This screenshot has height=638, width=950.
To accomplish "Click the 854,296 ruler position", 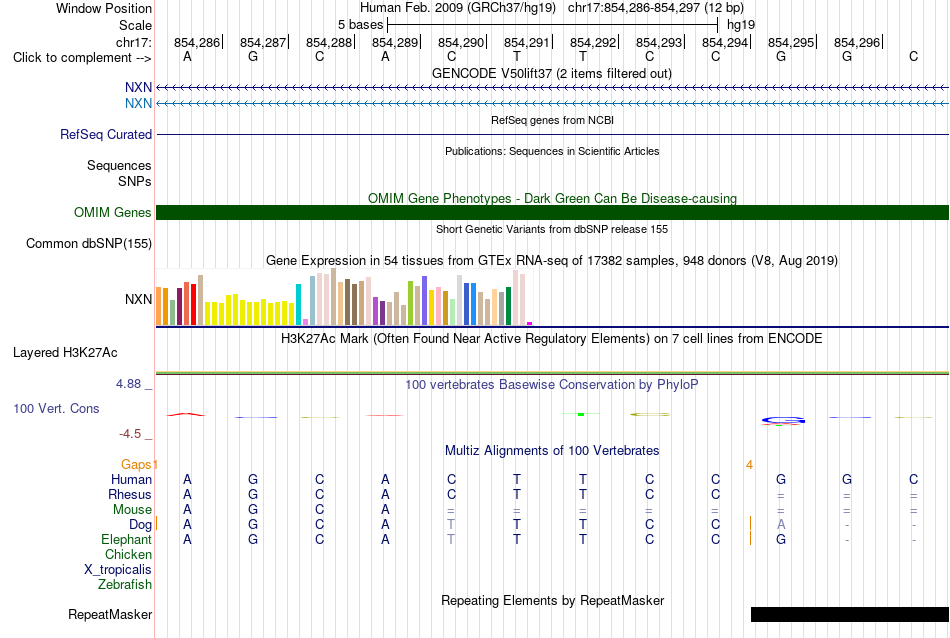I will click(x=857, y=42).
